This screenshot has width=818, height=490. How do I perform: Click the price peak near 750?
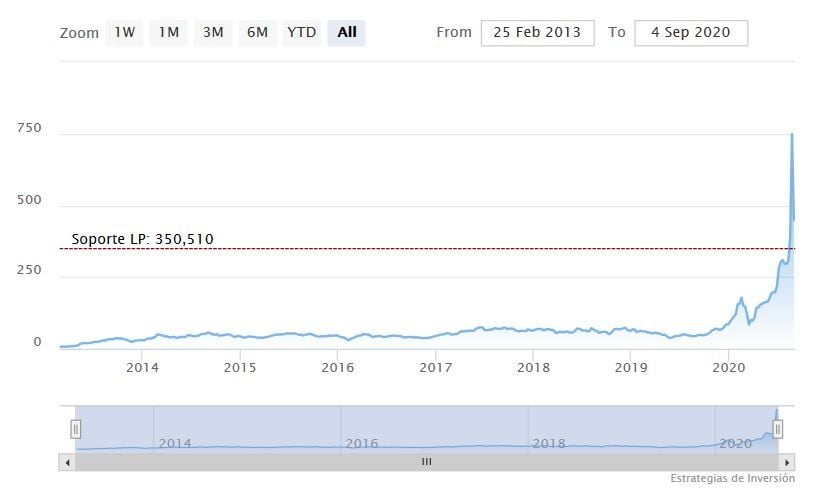coord(792,135)
